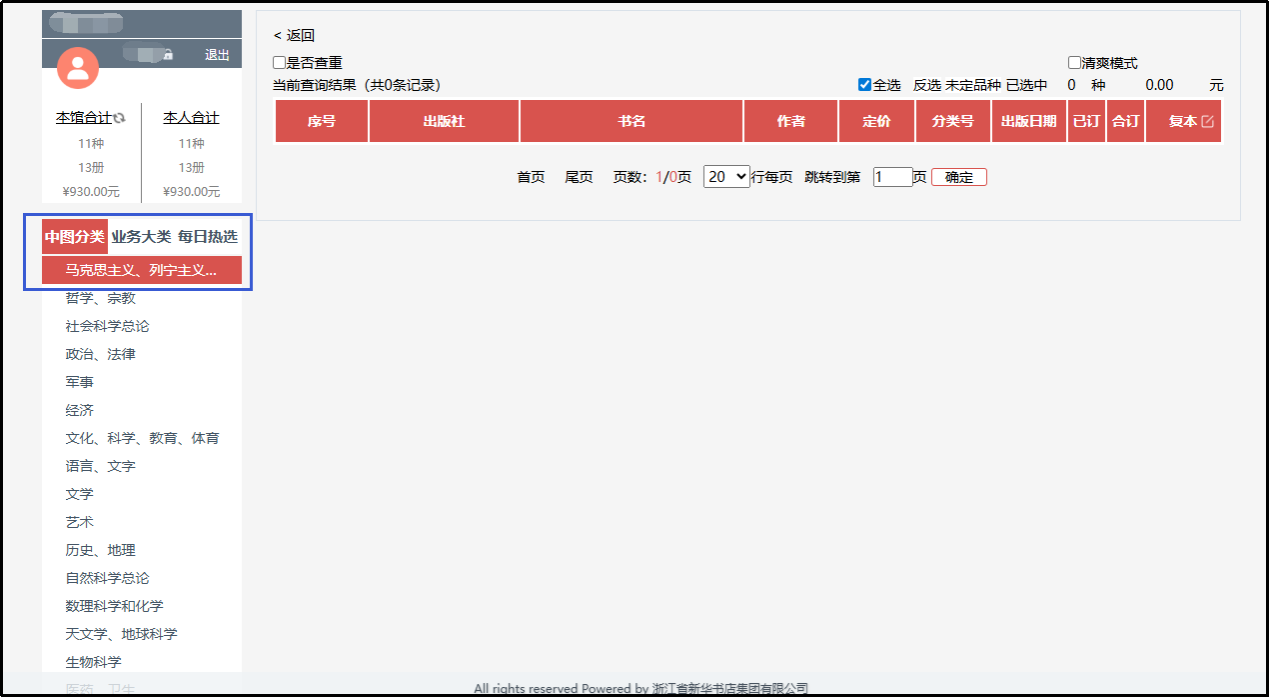Screen dimensions: 1270x698
Task: Click the jump-to-page number input field
Action: [892, 177]
